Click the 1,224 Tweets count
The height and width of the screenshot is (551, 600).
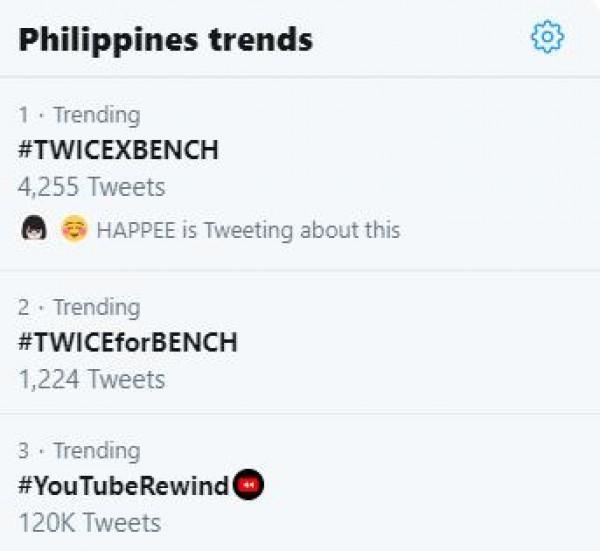91,379
